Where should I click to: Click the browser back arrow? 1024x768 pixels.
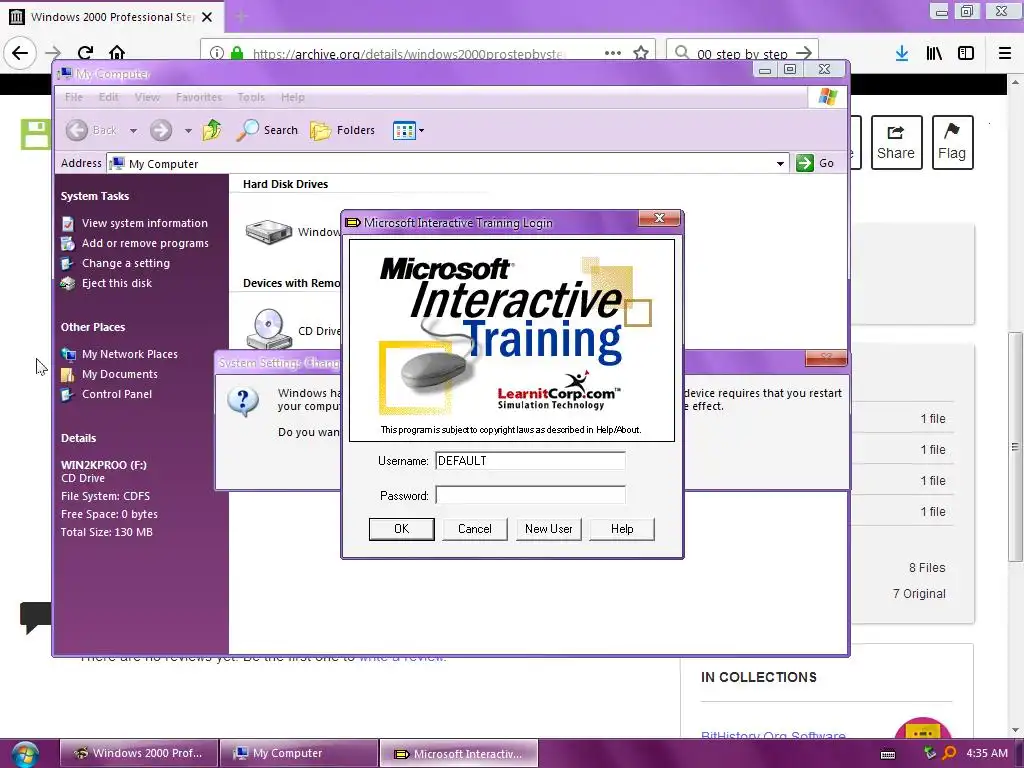coord(20,53)
